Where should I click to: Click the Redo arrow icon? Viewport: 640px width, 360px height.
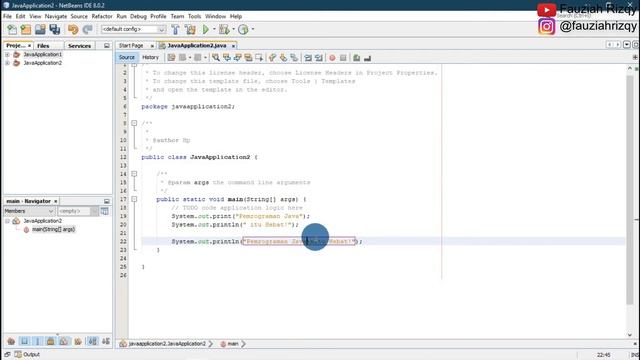click(87, 29)
